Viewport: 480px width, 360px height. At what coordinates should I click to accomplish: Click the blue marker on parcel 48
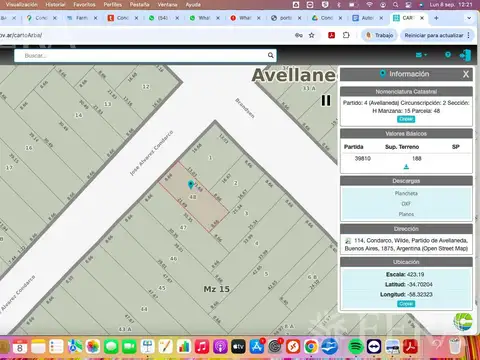(191, 185)
